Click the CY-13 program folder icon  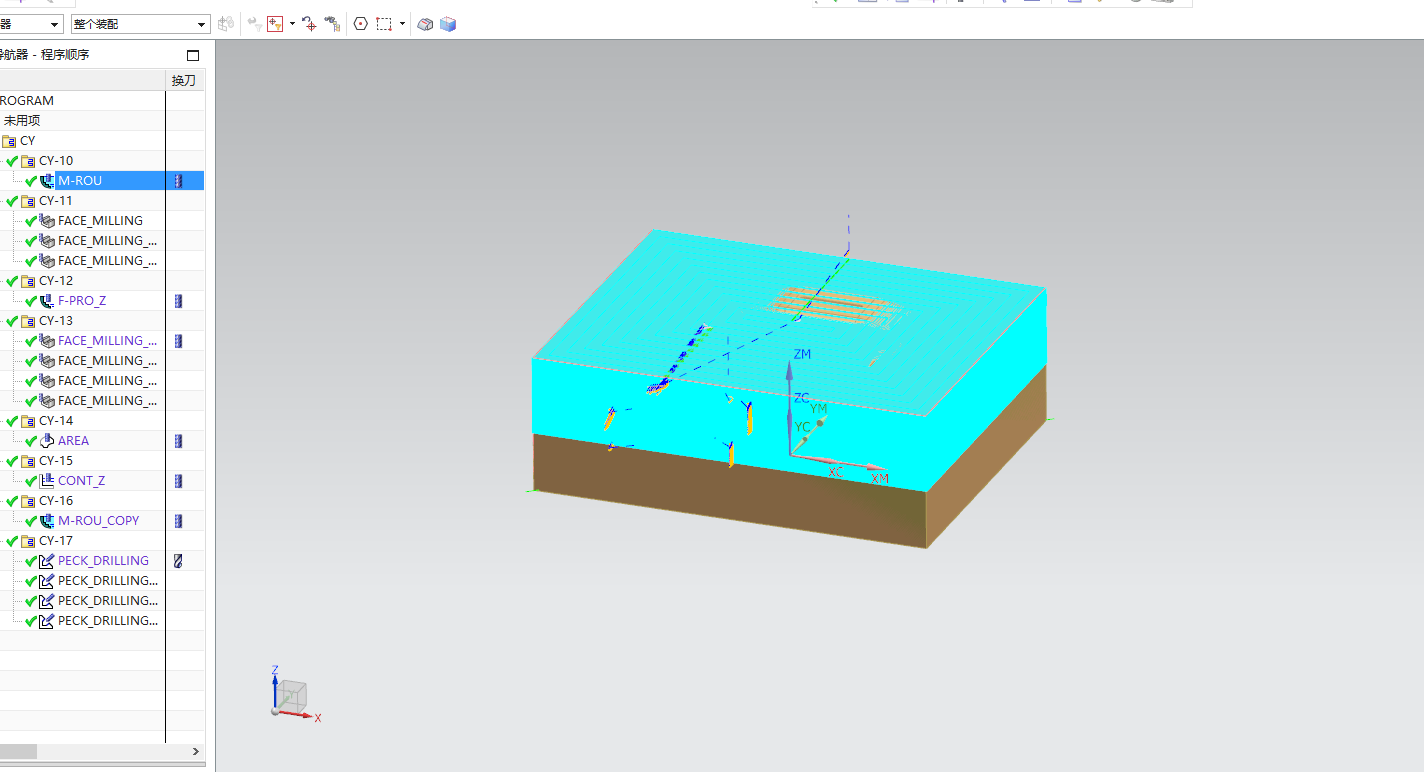tap(28, 321)
